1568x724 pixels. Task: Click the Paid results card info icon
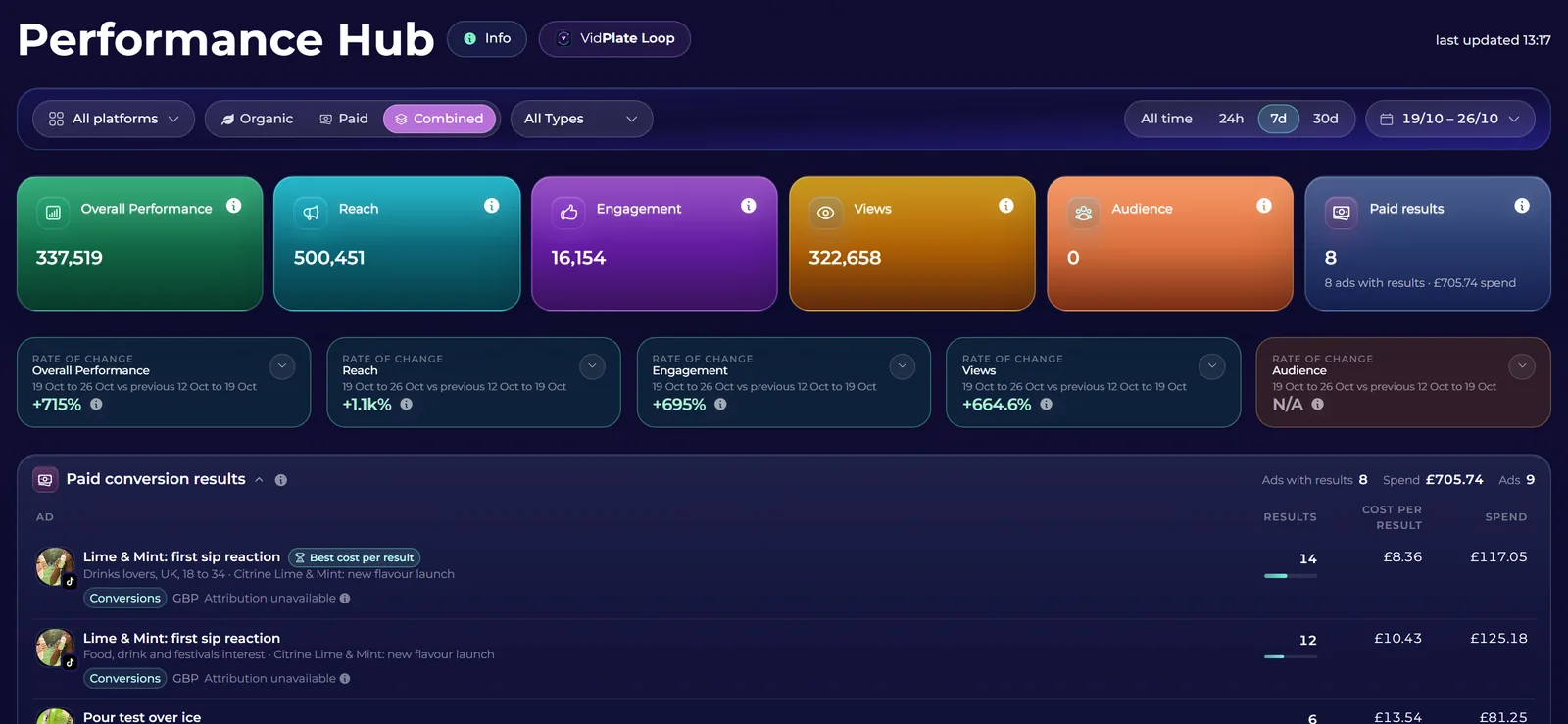point(1522,206)
